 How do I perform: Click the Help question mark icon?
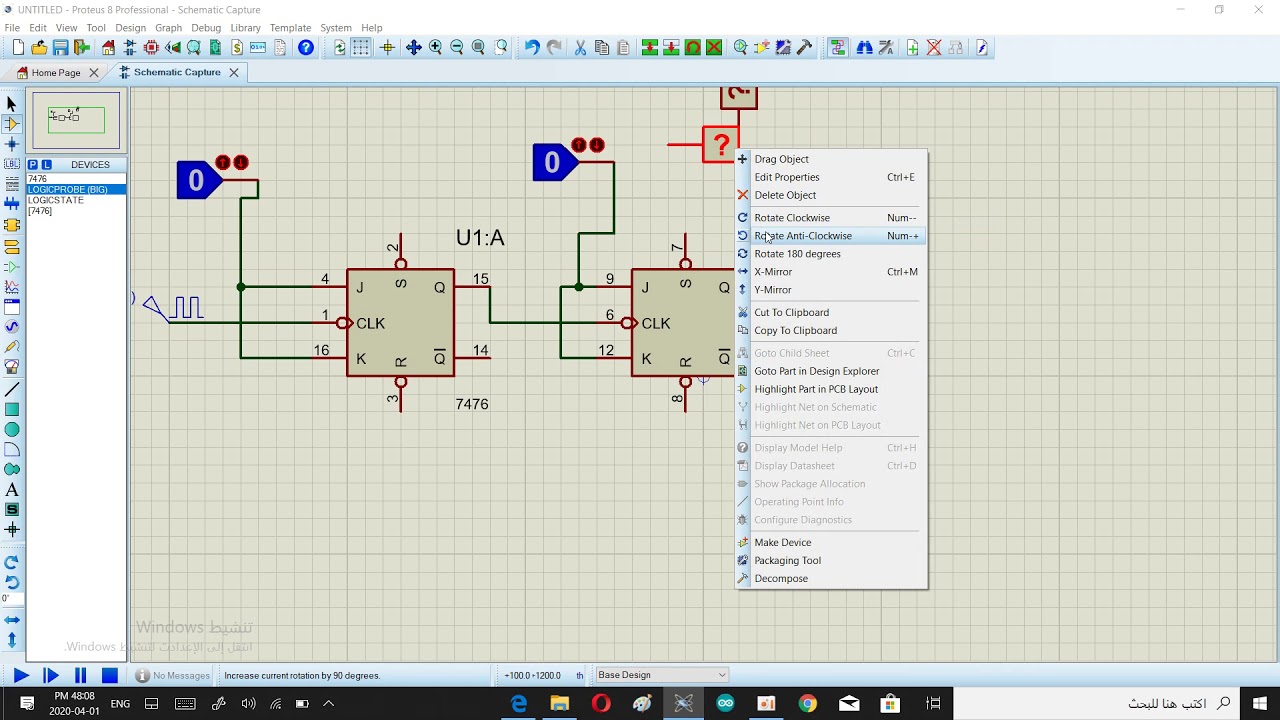[x=306, y=47]
